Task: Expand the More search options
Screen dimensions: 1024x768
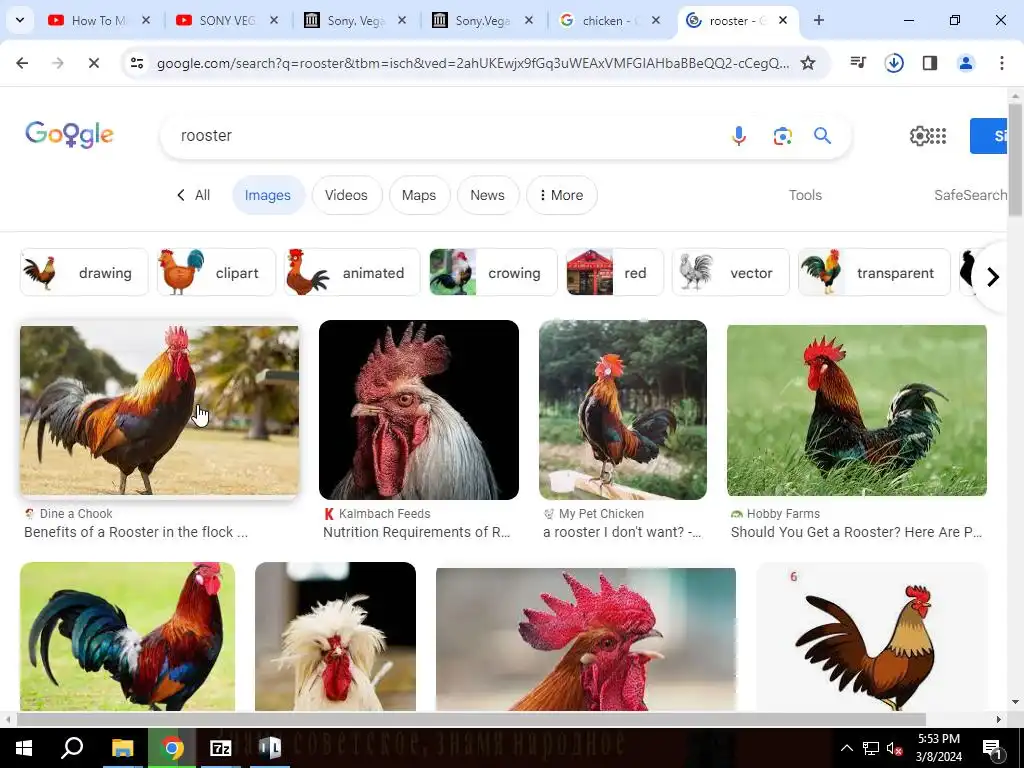Action: (x=562, y=195)
